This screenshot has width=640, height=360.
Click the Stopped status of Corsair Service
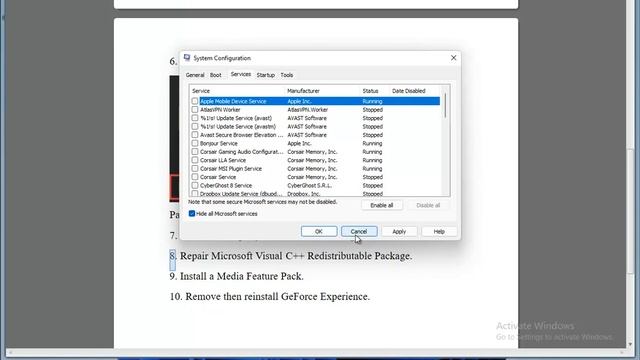click(x=372, y=177)
